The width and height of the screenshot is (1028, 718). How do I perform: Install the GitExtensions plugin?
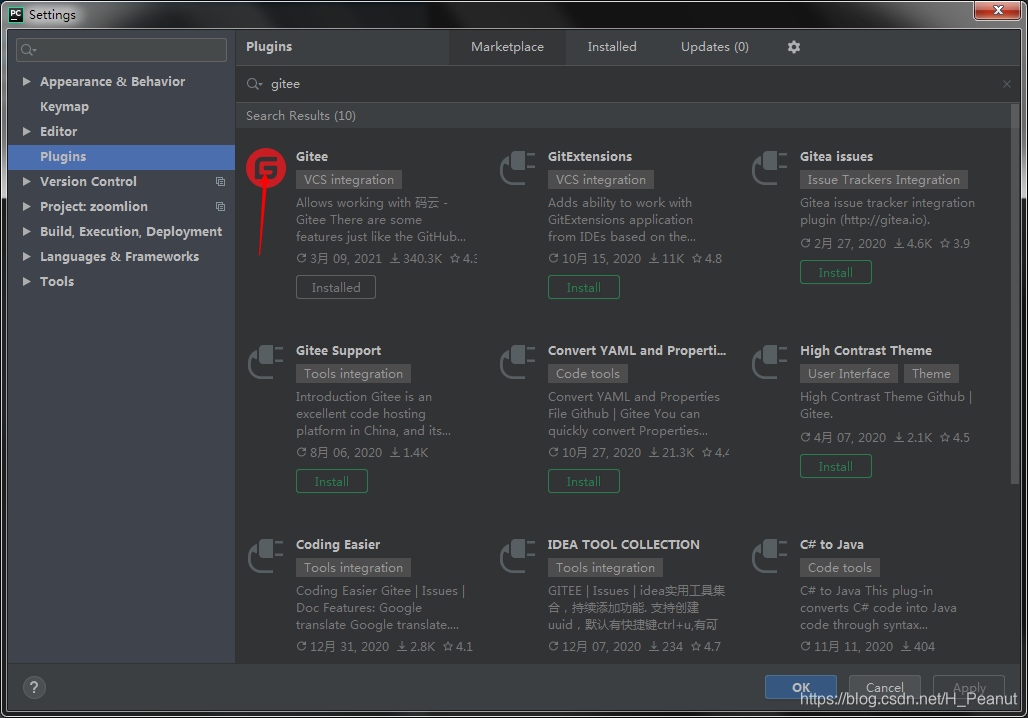point(583,287)
